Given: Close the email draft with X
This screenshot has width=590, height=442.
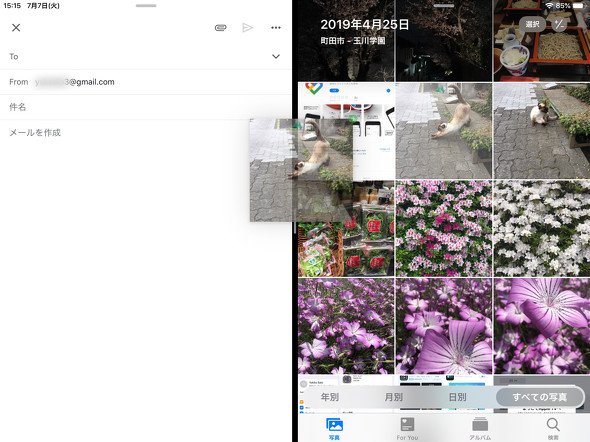Looking at the screenshot, I should pyautogui.click(x=16, y=27).
